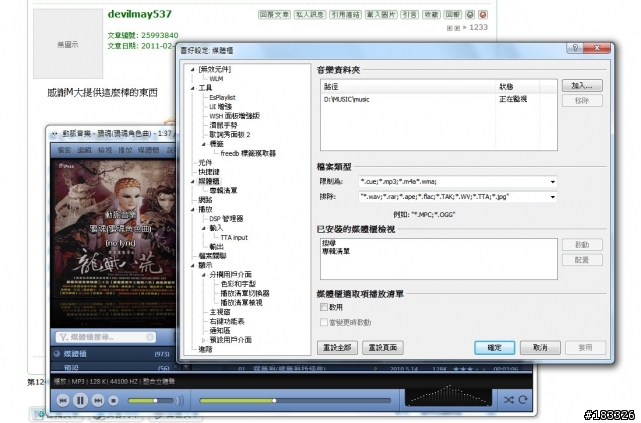The height and width of the screenshot is (423, 641).
Task: Select 專輯清單 in installed viewers list
Action: point(336,251)
